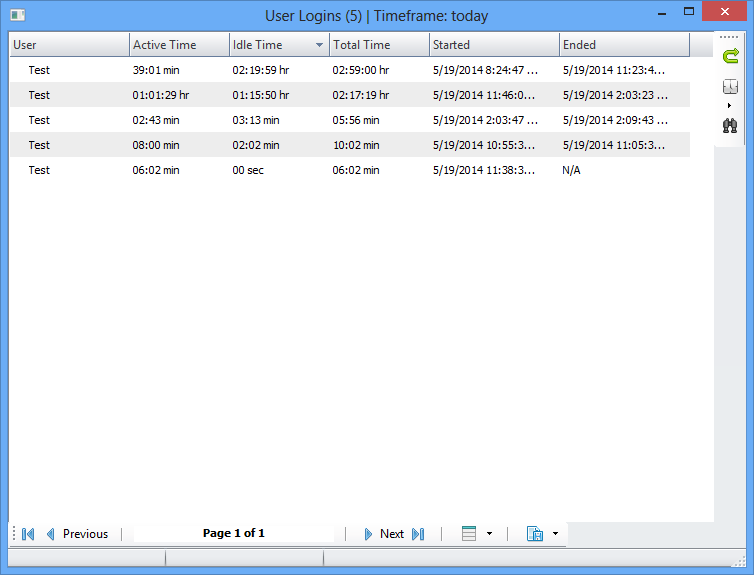Click the green refresh arrow icon
754x575 pixels.
(730, 56)
